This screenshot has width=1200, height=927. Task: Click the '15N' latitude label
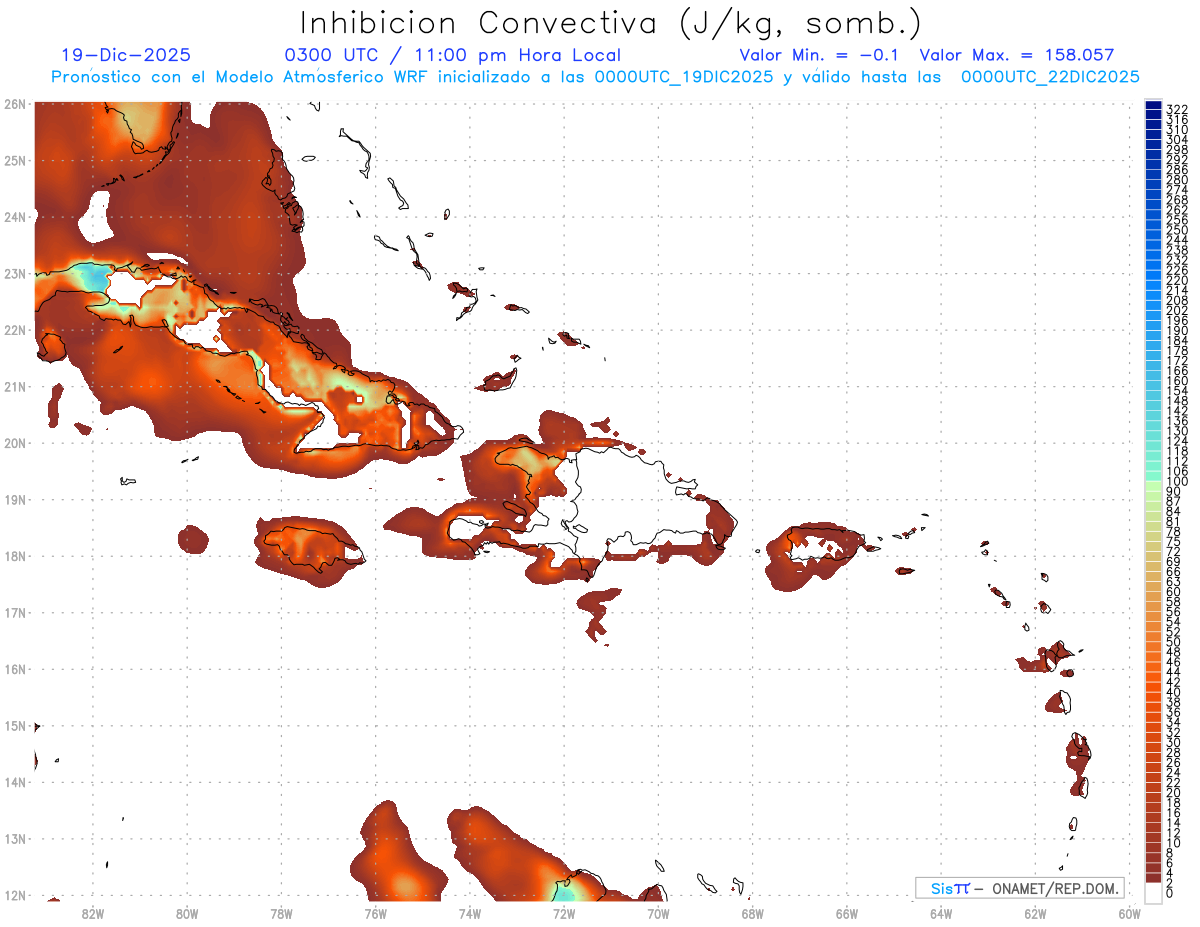coord(14,725)
